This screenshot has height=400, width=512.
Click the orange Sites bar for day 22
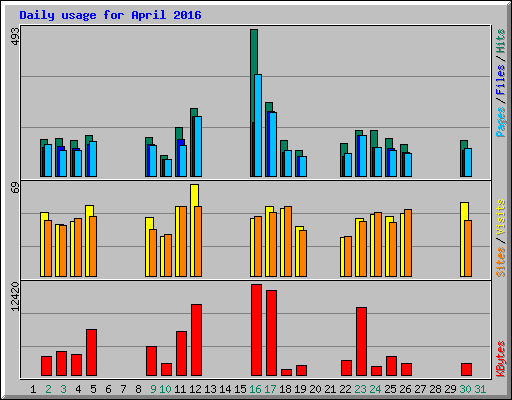coord(348,256)
